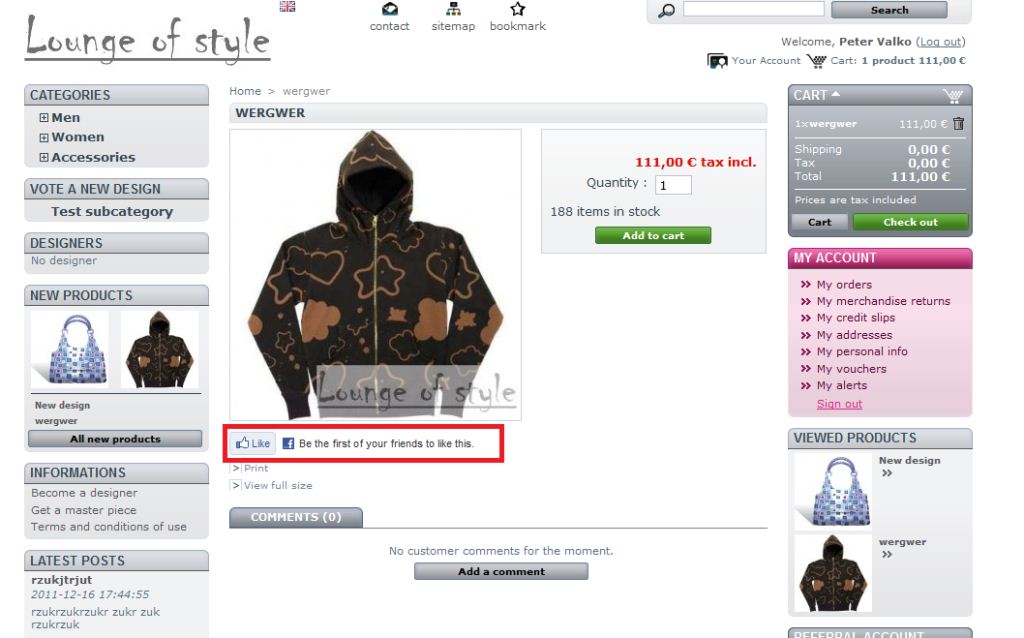The image size is (1024, 638).
Task: Click the Log out link
Action: (940, 42)
